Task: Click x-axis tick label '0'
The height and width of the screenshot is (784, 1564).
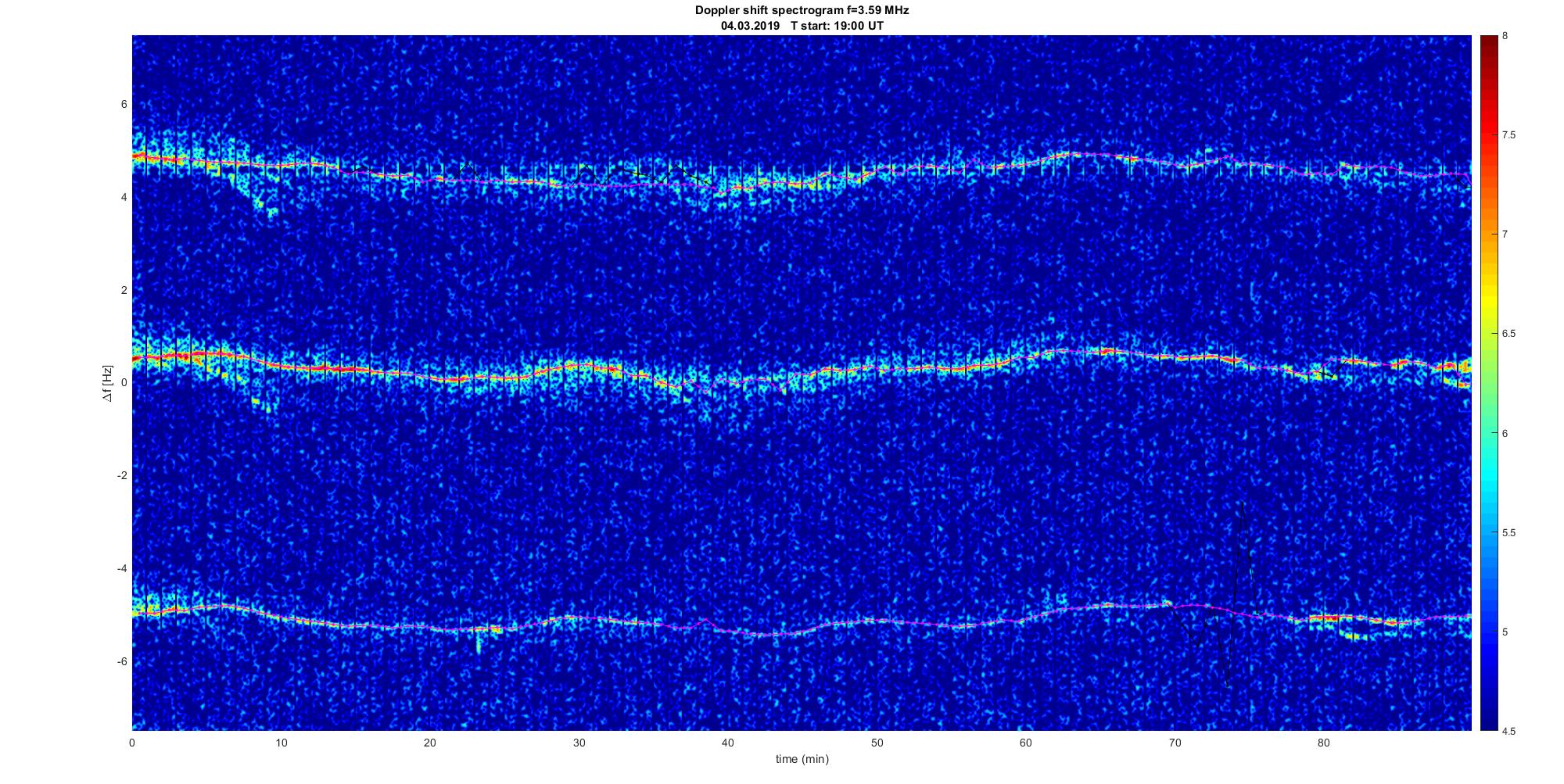Action: (132, 743)
